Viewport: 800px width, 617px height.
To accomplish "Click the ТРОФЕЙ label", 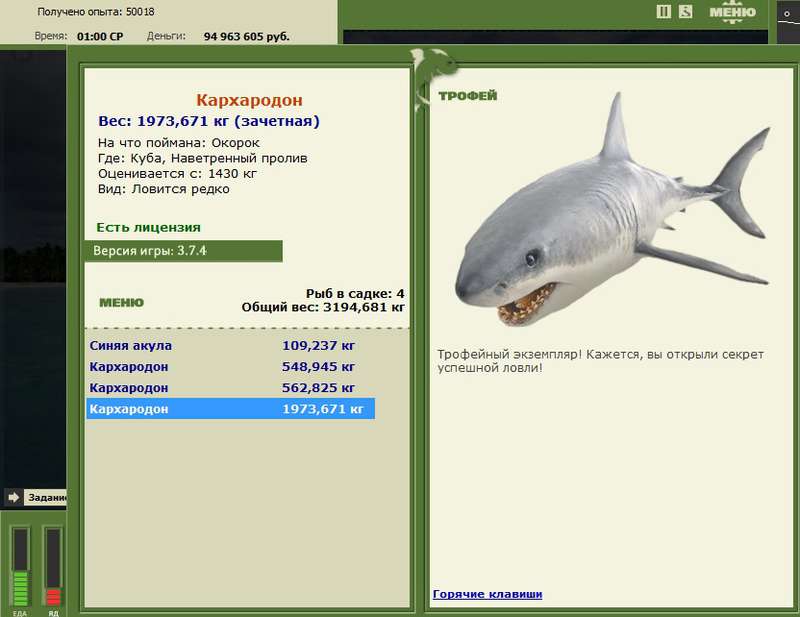I will pos(467,95).
